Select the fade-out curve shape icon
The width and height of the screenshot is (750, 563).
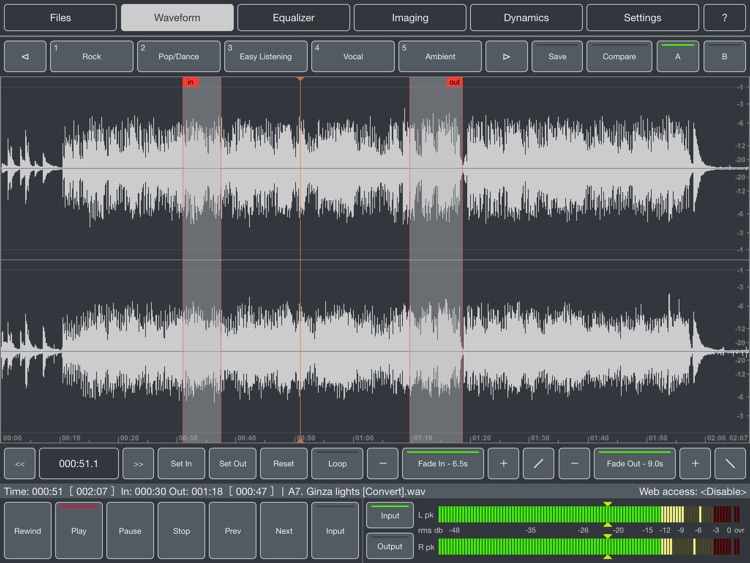click(x=731, y=463)
